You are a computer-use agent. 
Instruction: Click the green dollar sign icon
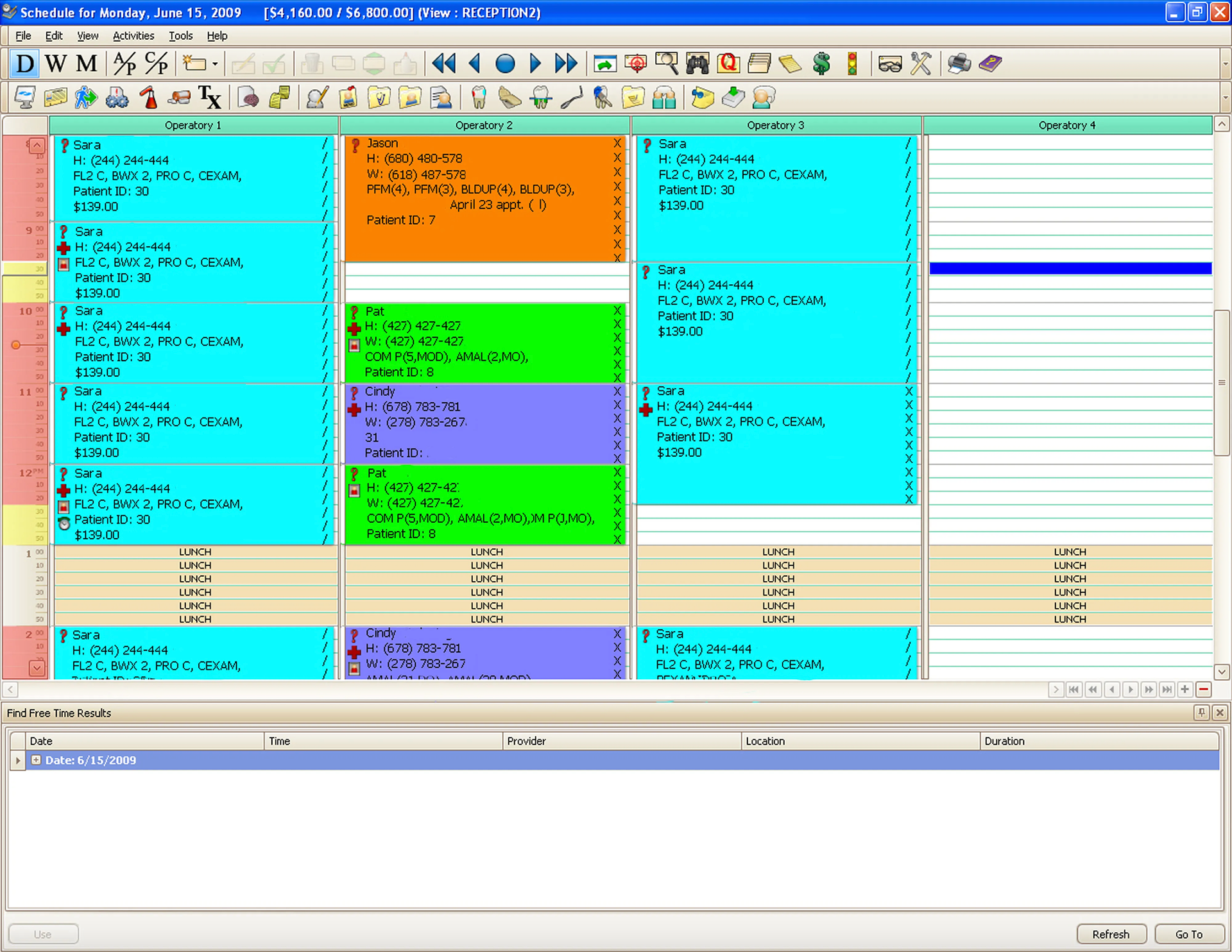(821, 64)
